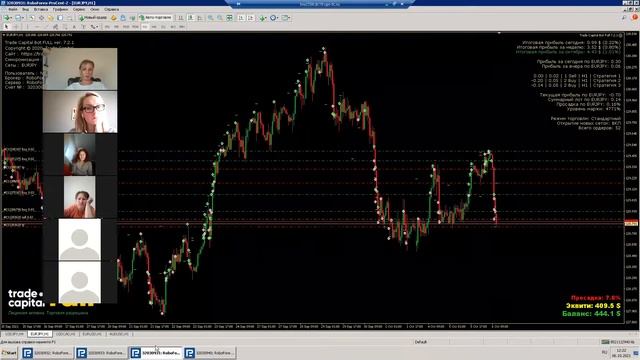Viewport: 640px width, 360px height.
Task: Switch timeframe to H4
Action: pos(154,27)
